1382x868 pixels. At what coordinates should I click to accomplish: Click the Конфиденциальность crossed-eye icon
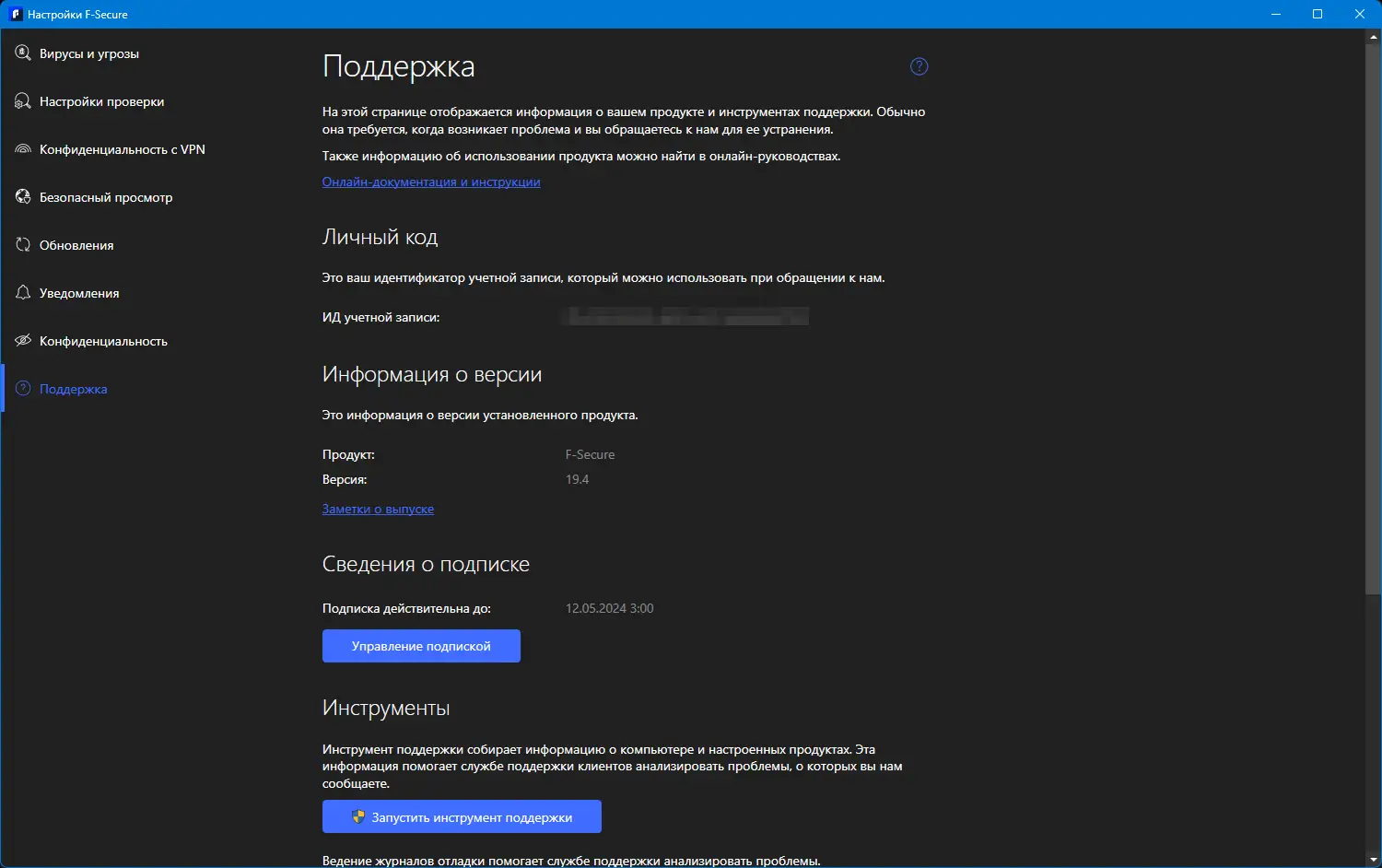pos(23,341)
